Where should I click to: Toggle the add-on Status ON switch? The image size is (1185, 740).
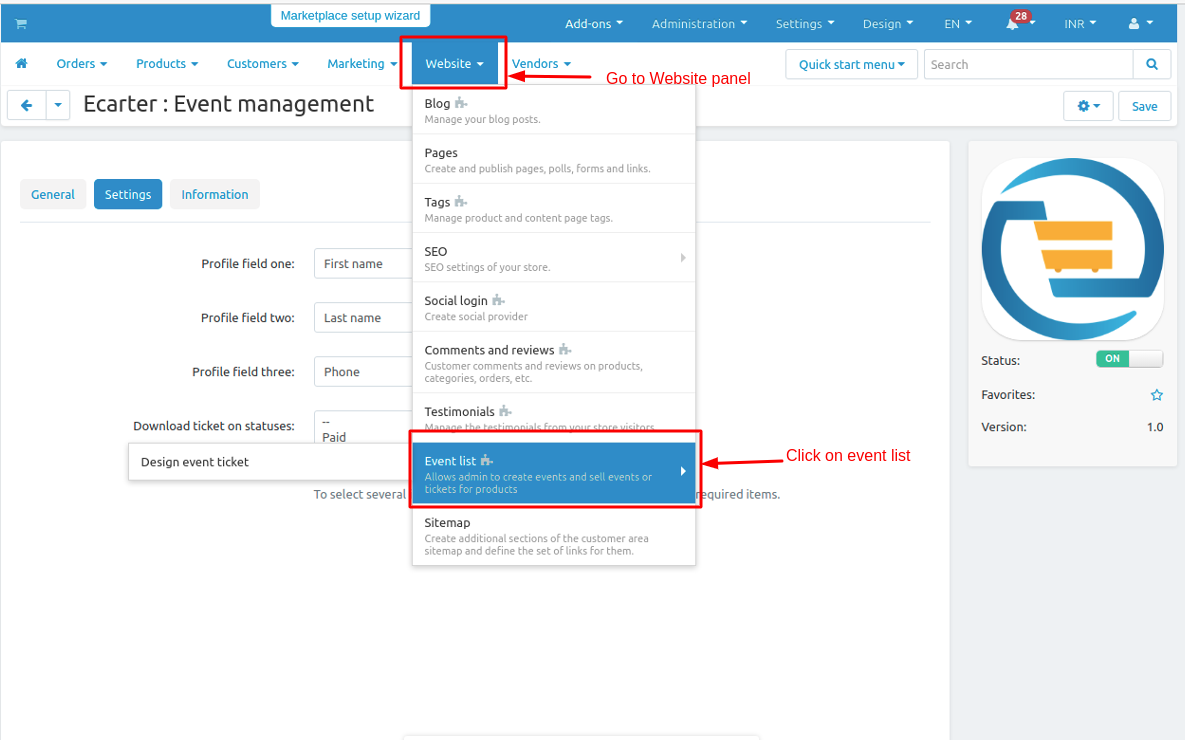[x=1129, y=359]
